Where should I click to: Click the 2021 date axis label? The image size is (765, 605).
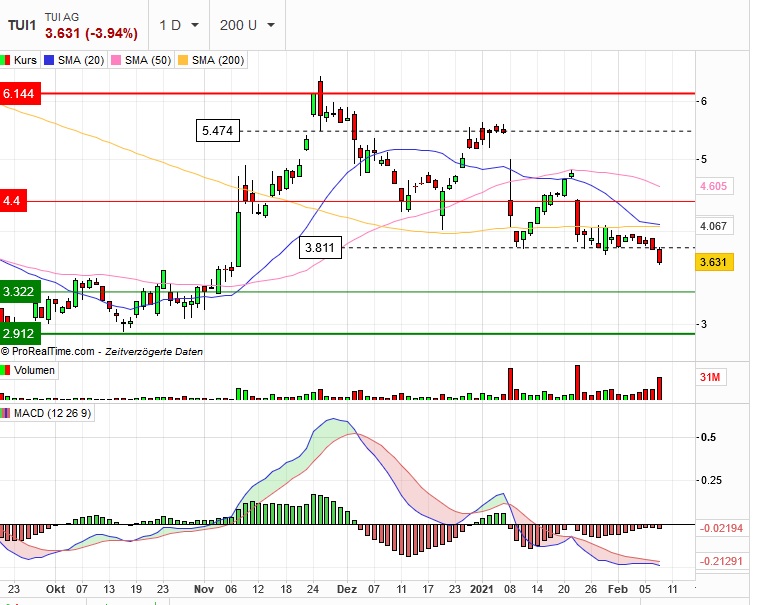482,589
